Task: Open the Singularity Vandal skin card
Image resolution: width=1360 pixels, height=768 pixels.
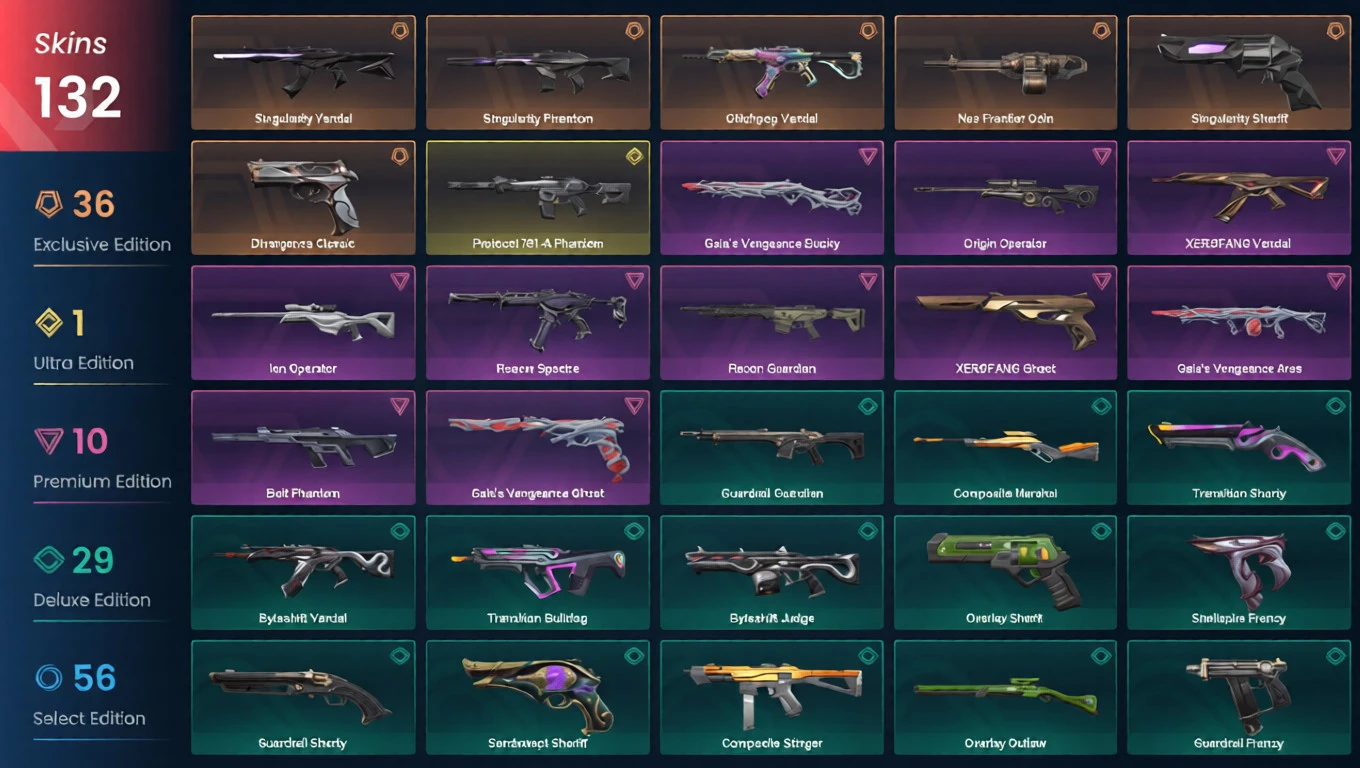Action: 303,72
